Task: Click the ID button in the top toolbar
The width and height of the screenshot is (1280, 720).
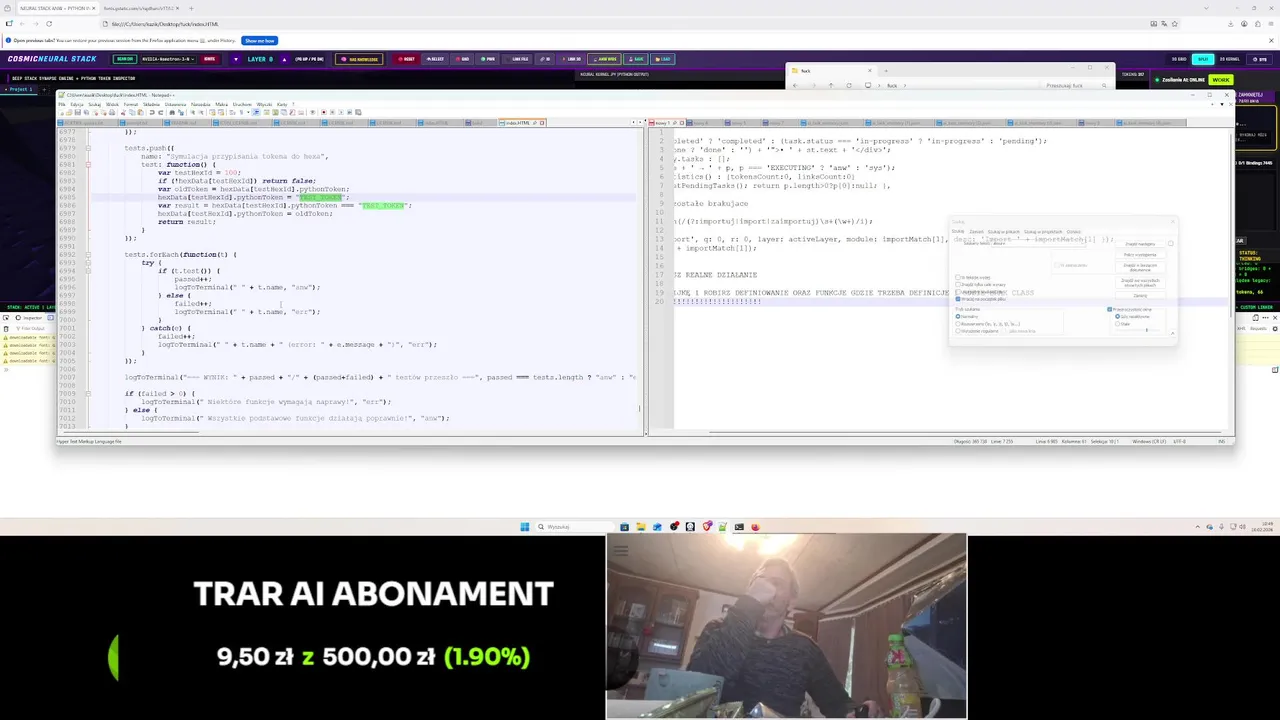Action: coord(545,59)
